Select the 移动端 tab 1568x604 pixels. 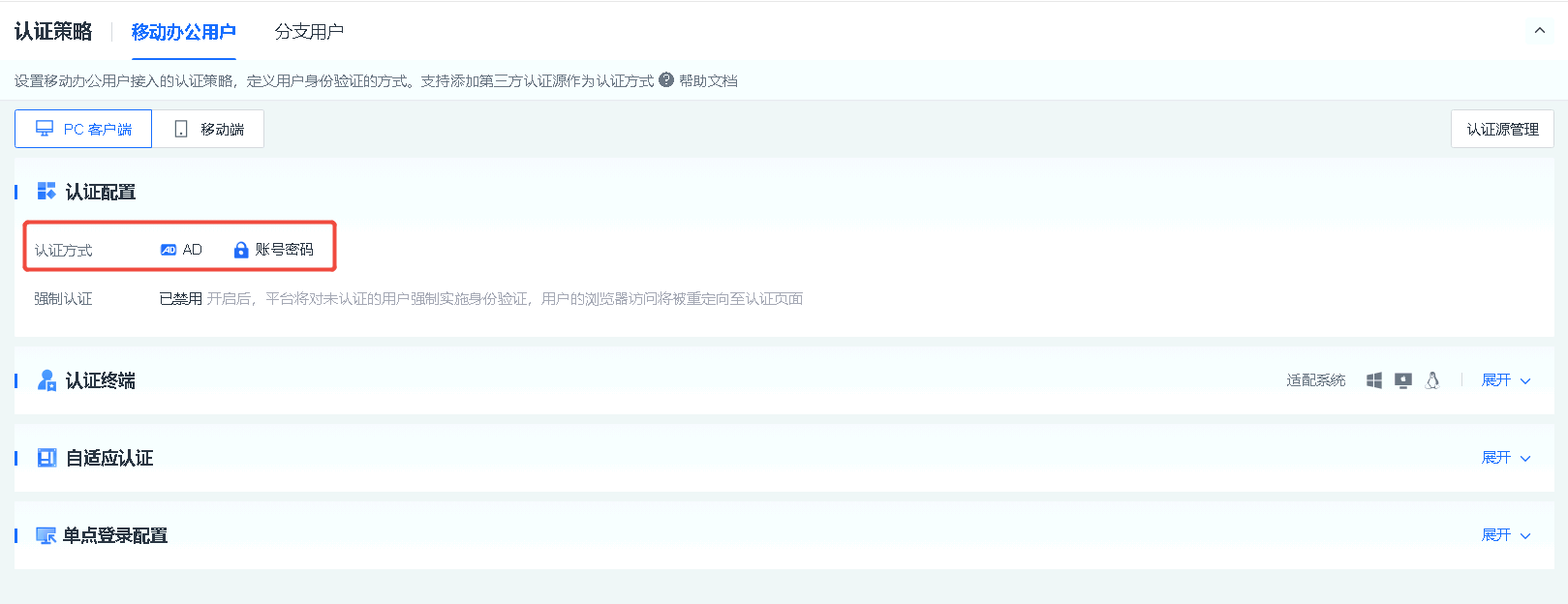click(208, 129)
